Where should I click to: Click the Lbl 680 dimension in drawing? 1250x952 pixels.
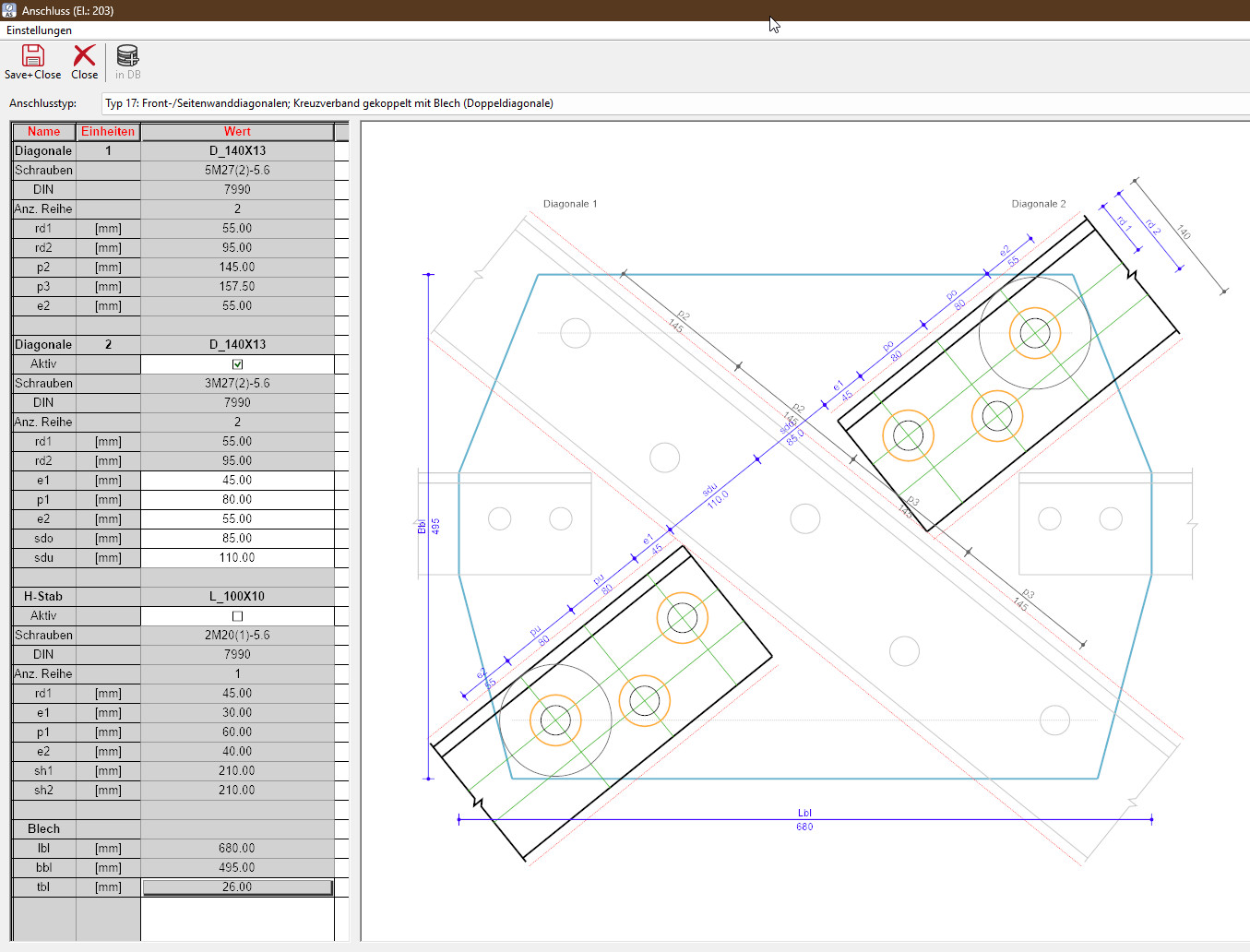[804, 820]
